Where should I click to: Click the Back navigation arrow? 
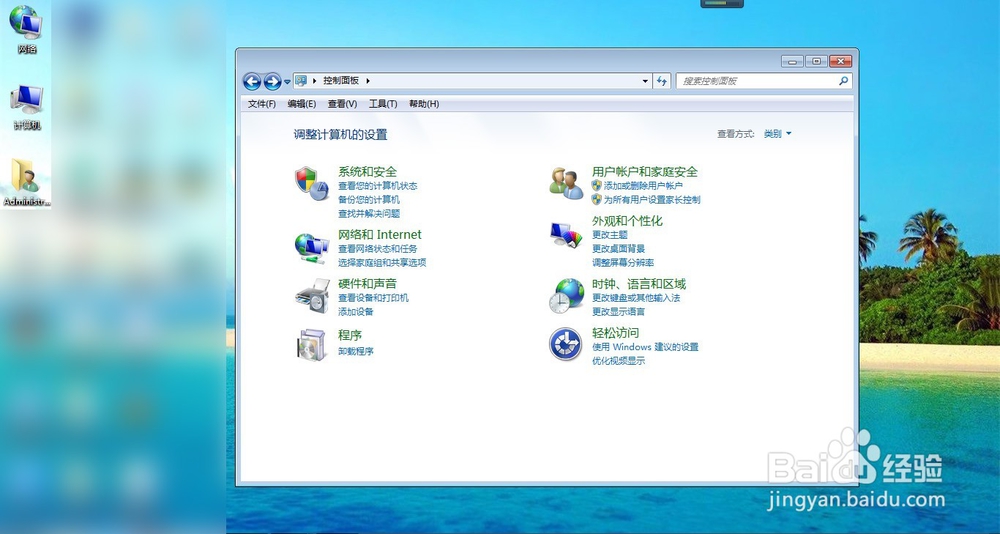click(x=252, y=81)
